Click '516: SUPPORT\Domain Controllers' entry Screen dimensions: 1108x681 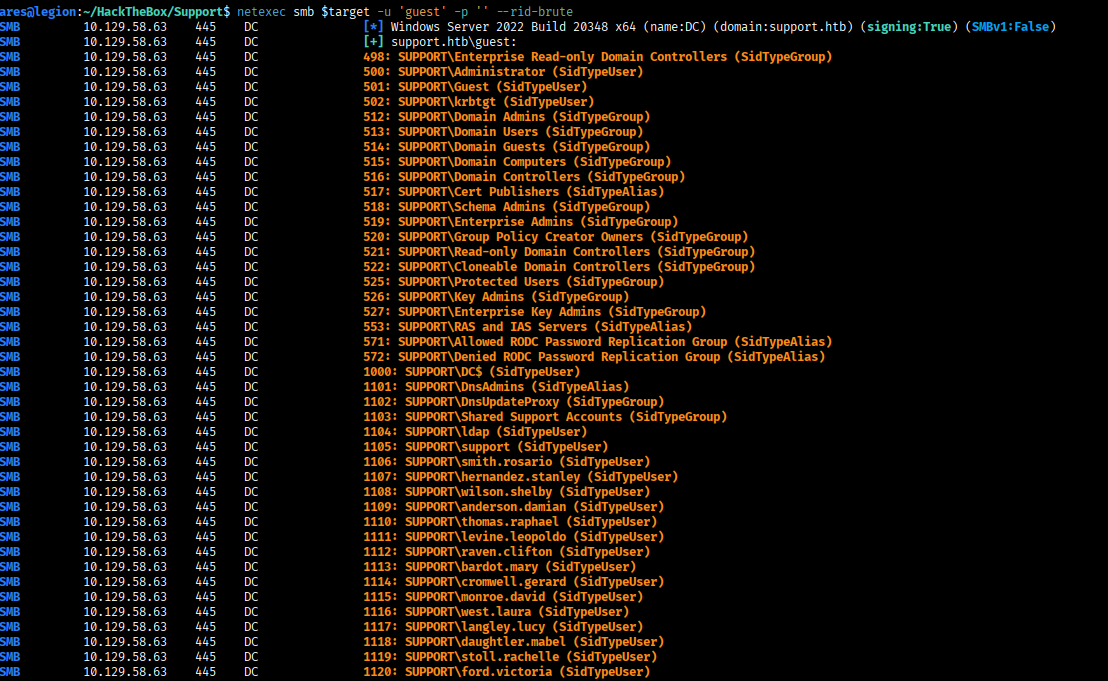coord(524,177)
